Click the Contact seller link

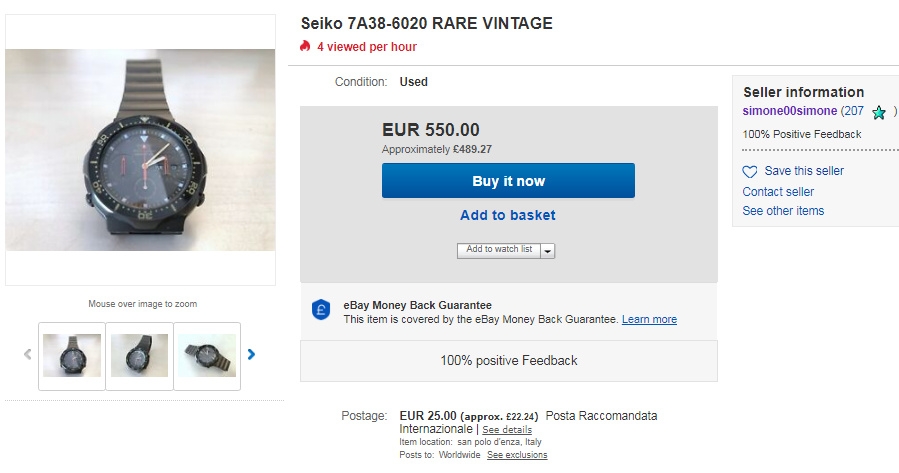pos(778,192)
